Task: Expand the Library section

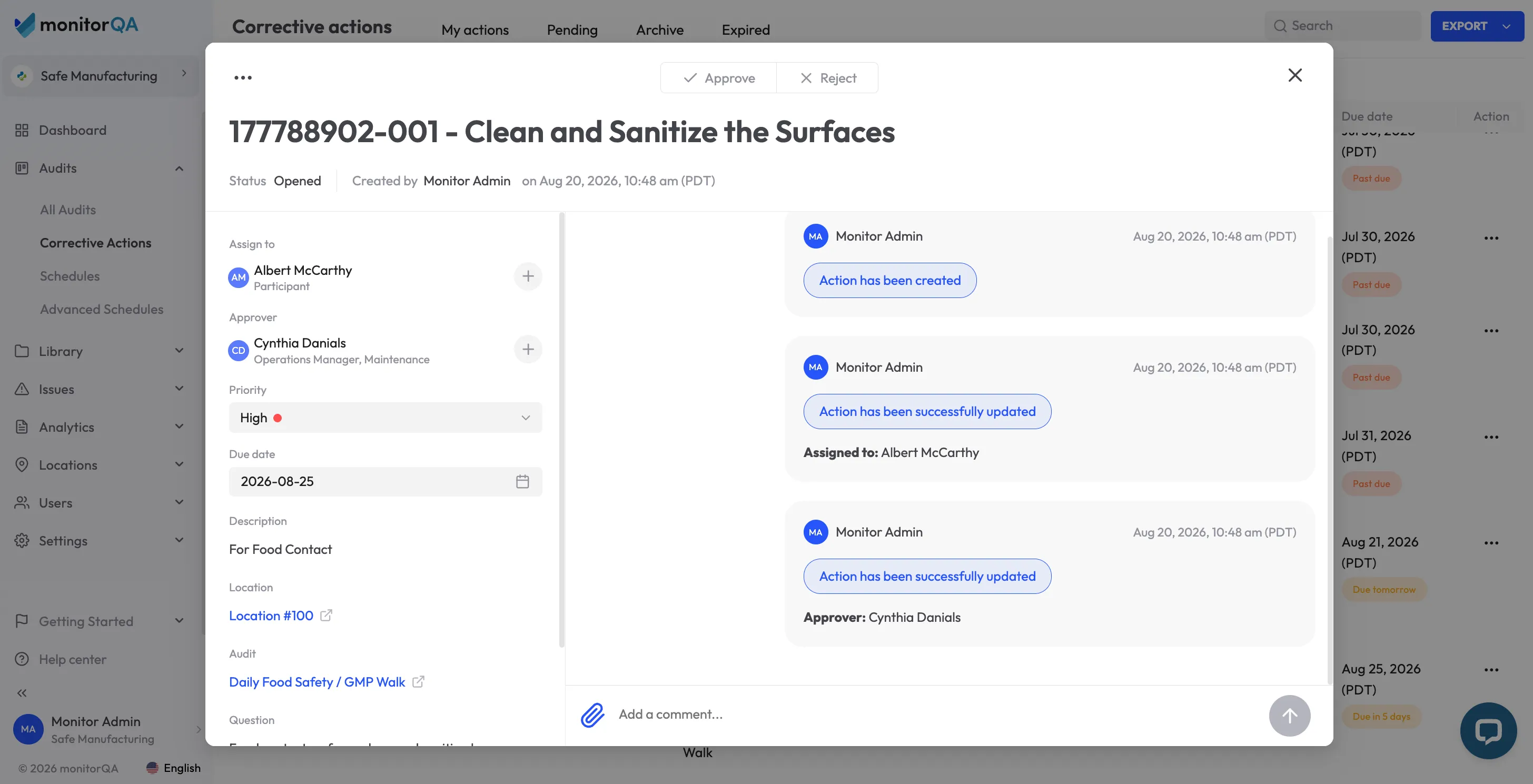Action: coord(179,351)
